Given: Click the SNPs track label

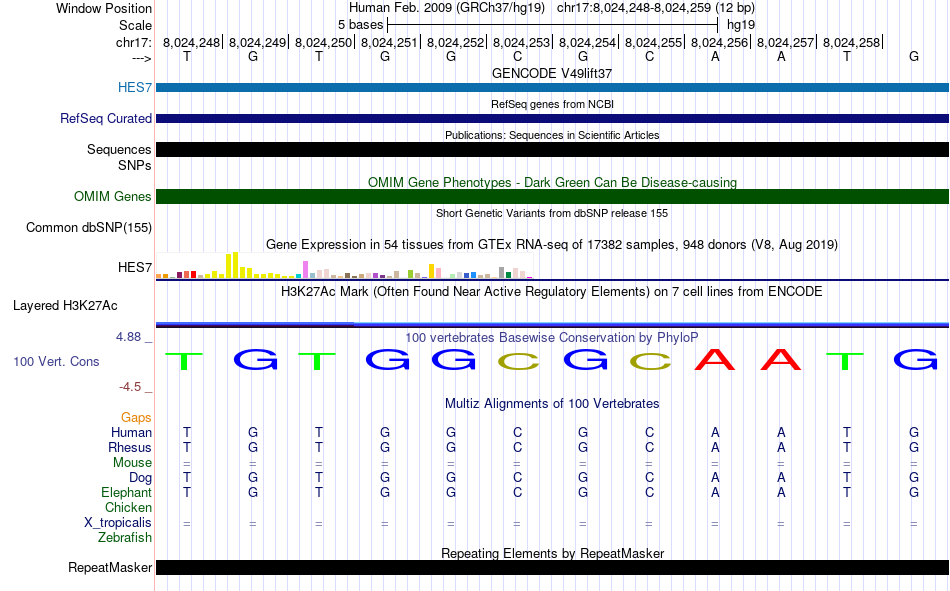Looking at the screenshot, I should coord(135,165).
